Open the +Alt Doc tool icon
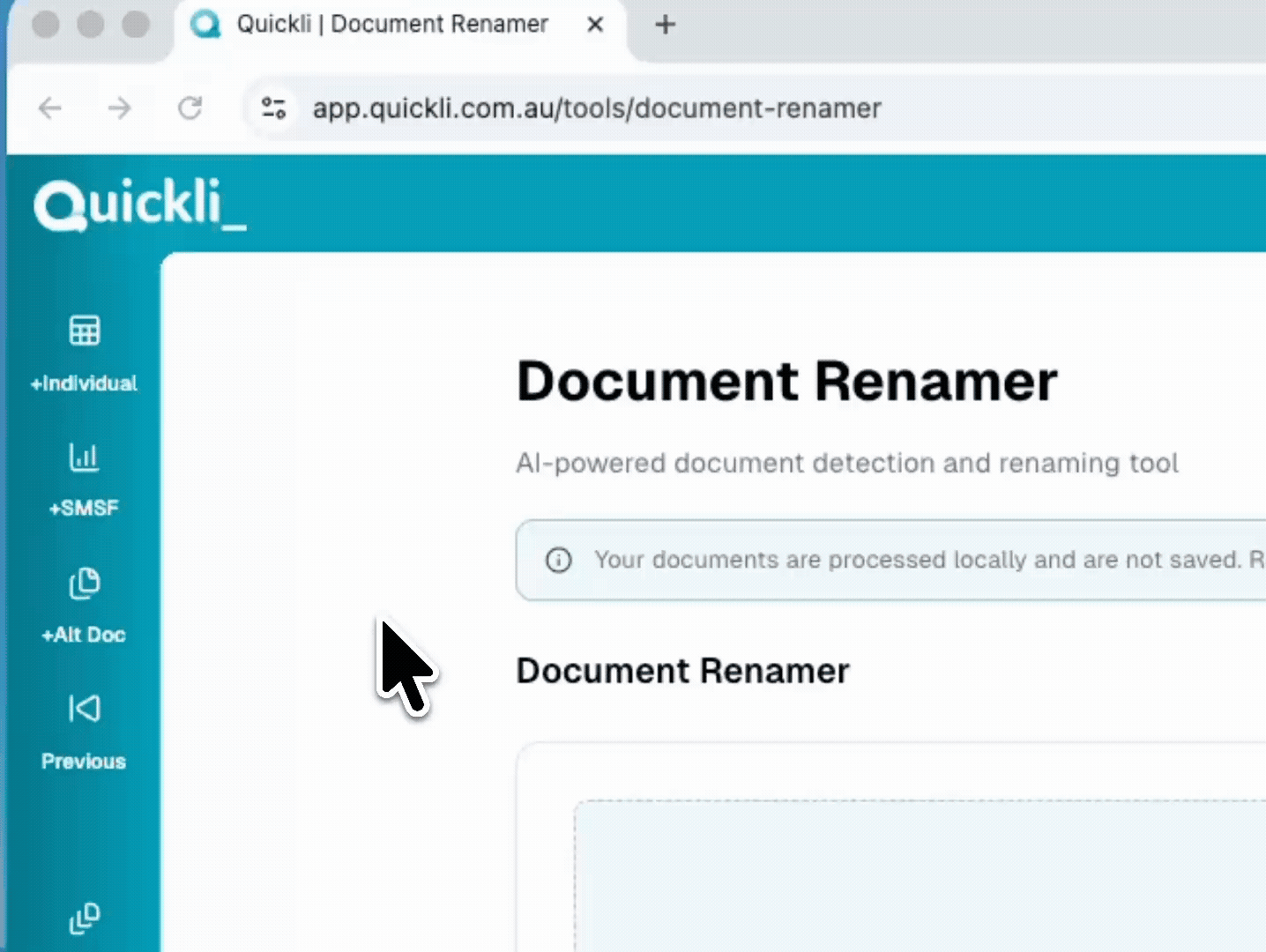 coord(84,583)
